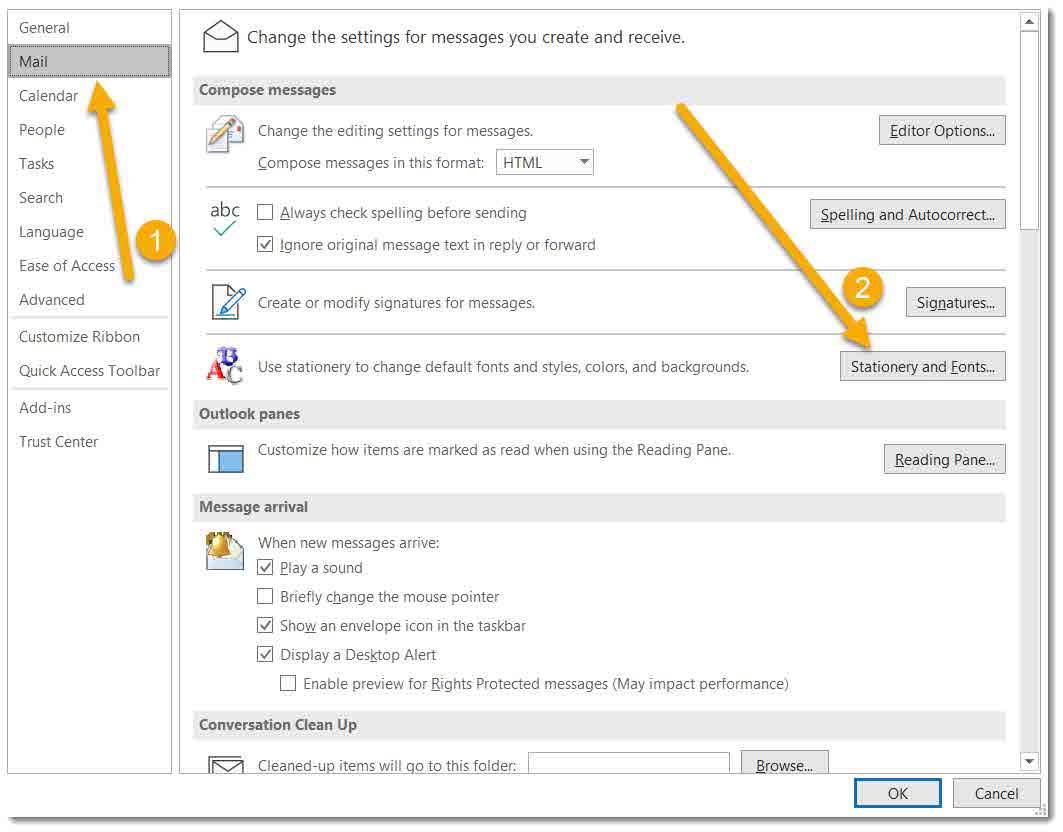Click the Browse button for cleaned-up items
The image size is (1063, 832).
coord(784,765)
